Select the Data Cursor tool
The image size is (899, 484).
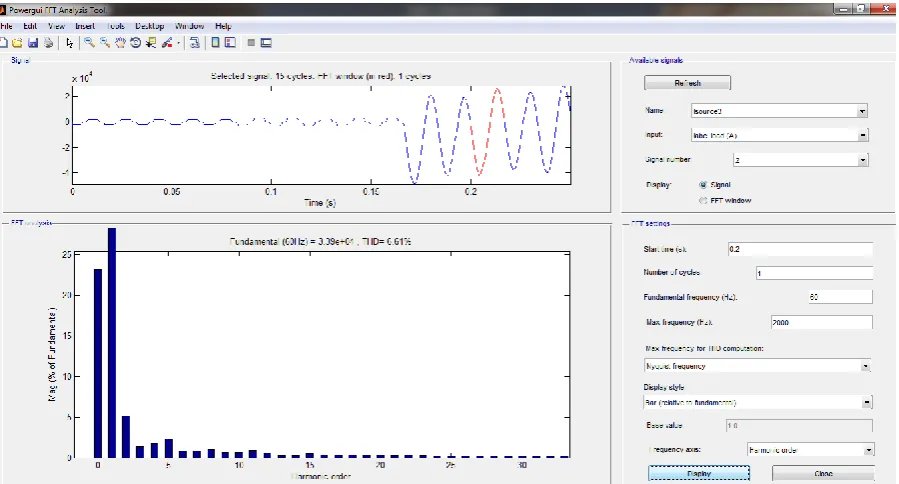[x=151, y=43]
